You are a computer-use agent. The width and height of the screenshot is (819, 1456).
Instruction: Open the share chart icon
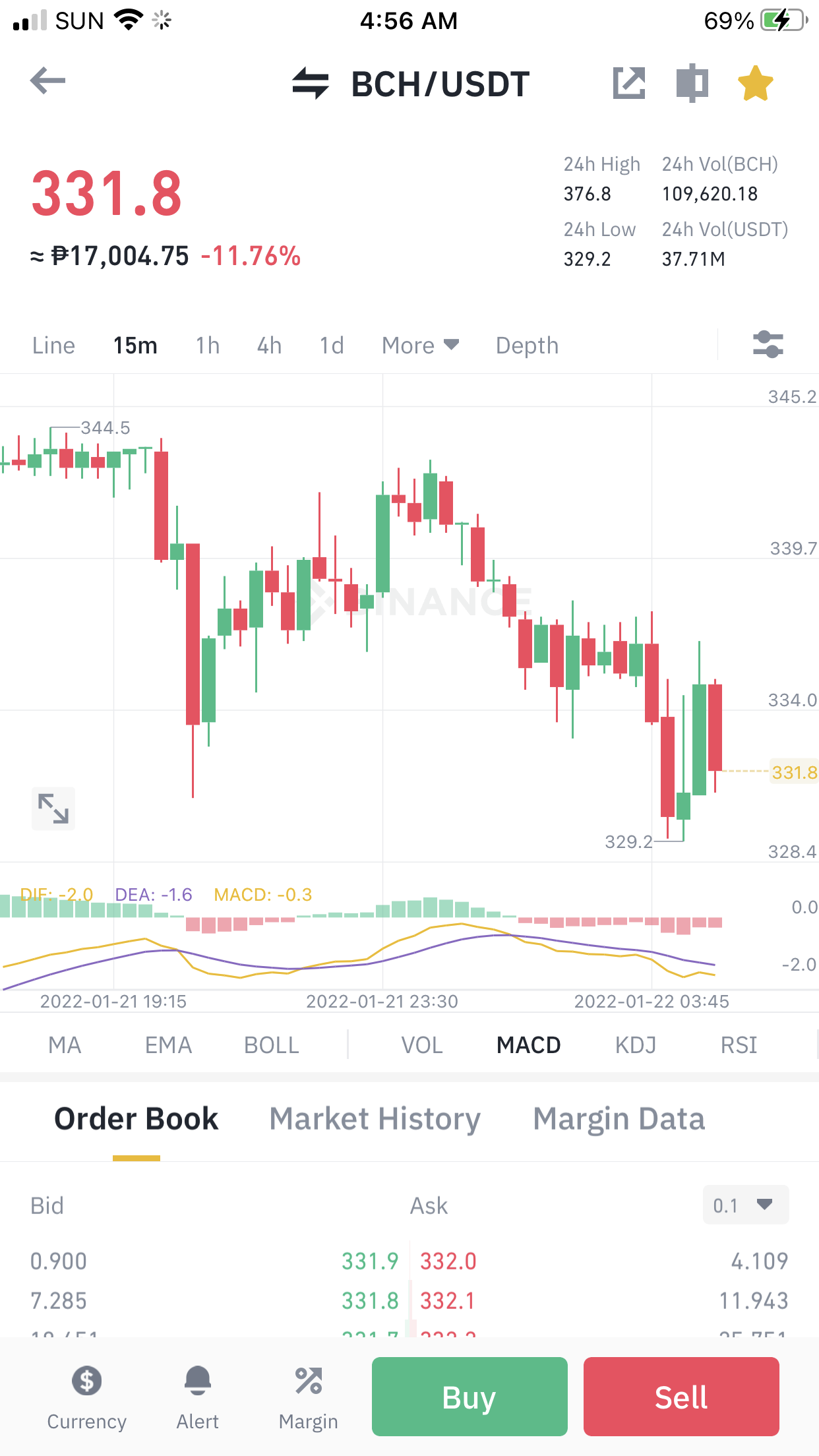(x=629, y=83)
